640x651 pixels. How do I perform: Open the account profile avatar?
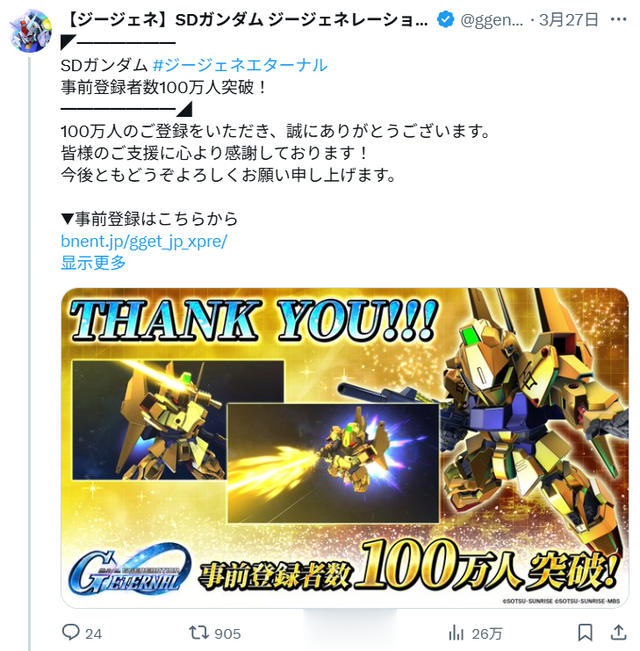pos(30,31)
